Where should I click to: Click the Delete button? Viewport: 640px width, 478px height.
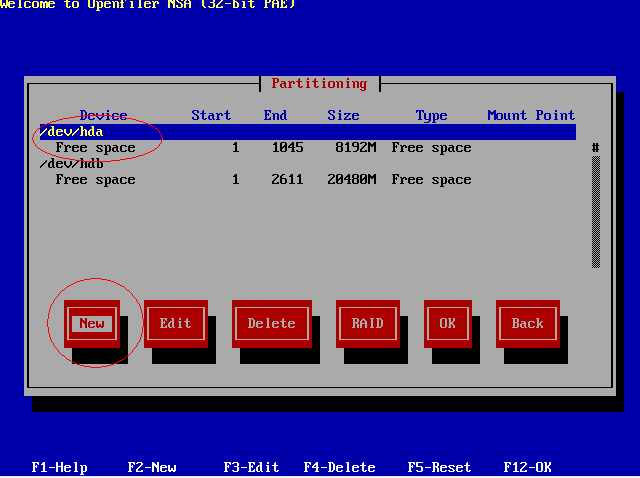tap(272, 323)
